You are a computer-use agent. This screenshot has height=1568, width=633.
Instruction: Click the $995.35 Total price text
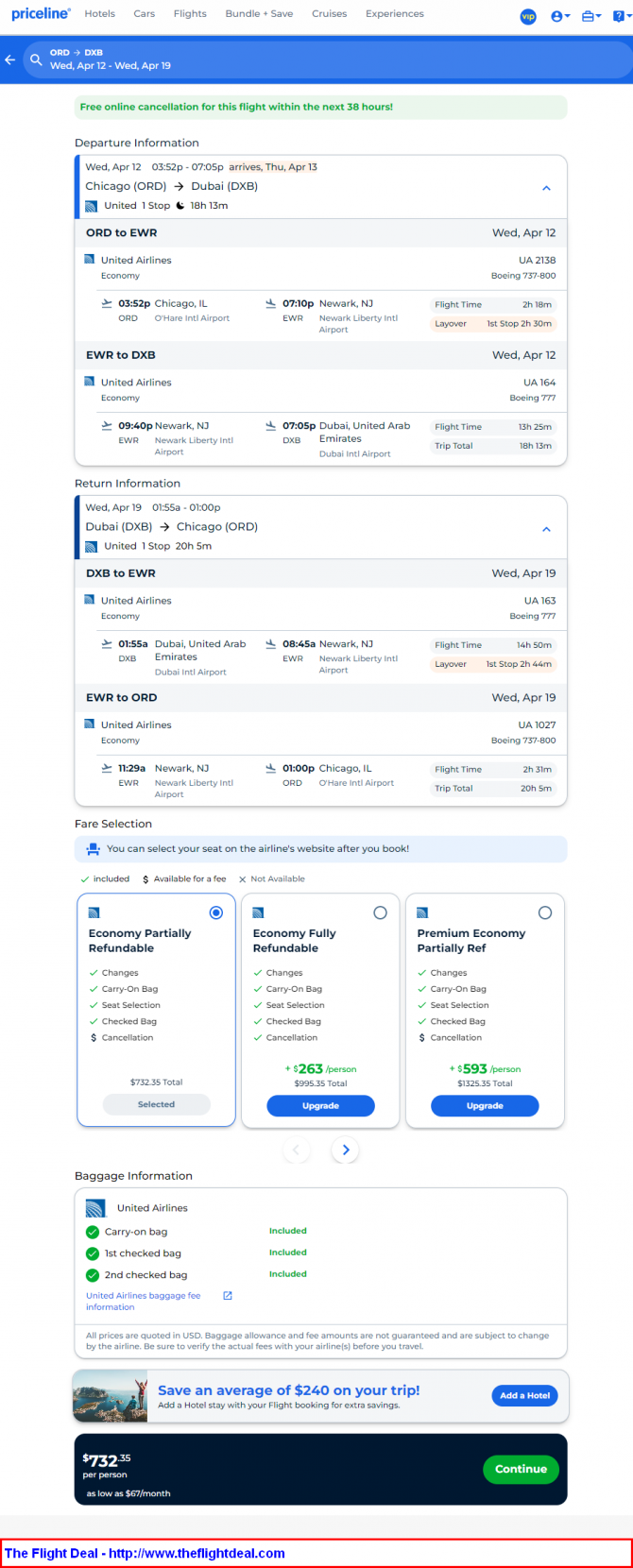pos(320,1083)
